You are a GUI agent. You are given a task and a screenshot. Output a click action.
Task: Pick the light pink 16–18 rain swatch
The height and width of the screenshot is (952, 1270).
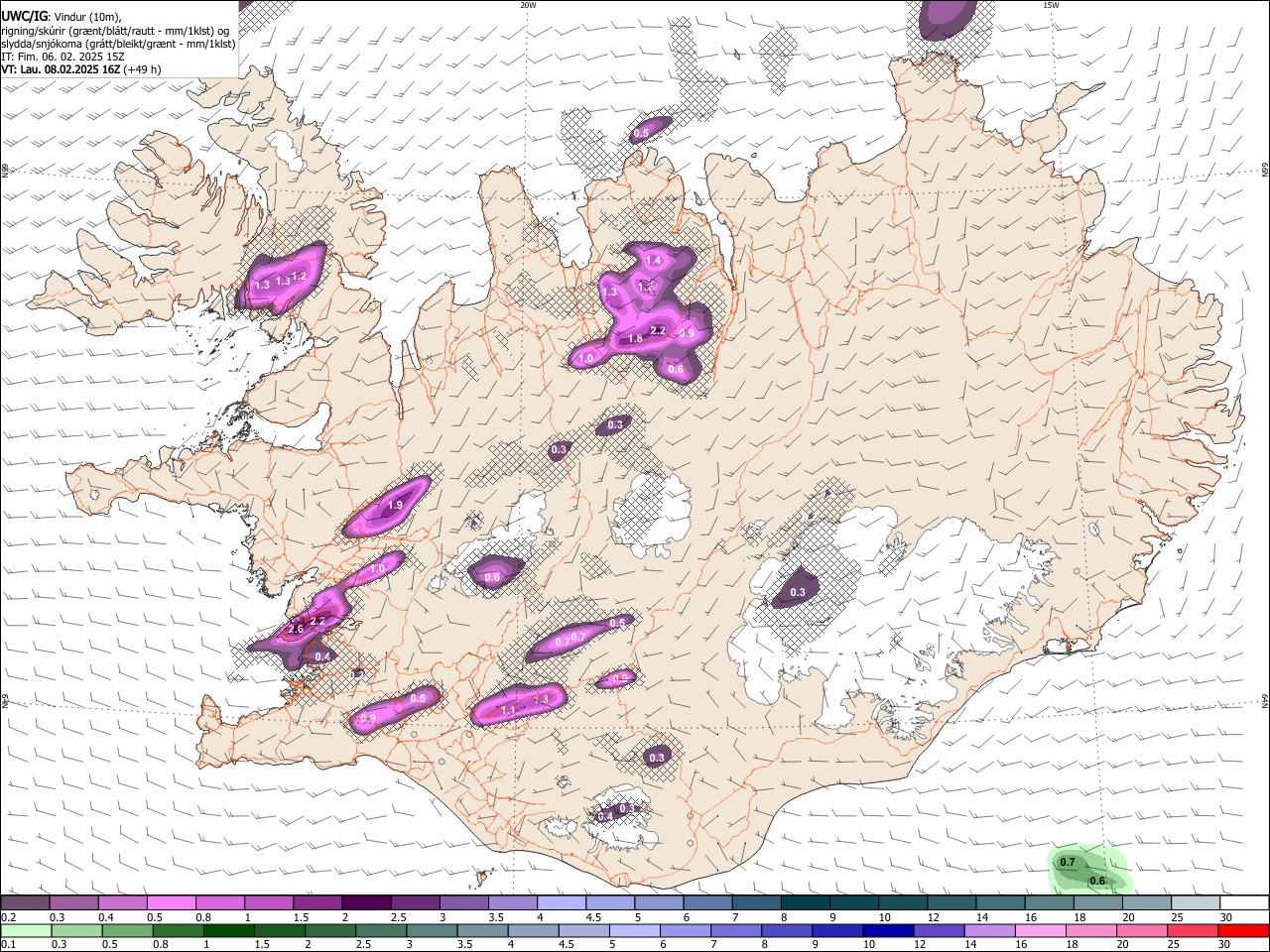(1040, 930)
